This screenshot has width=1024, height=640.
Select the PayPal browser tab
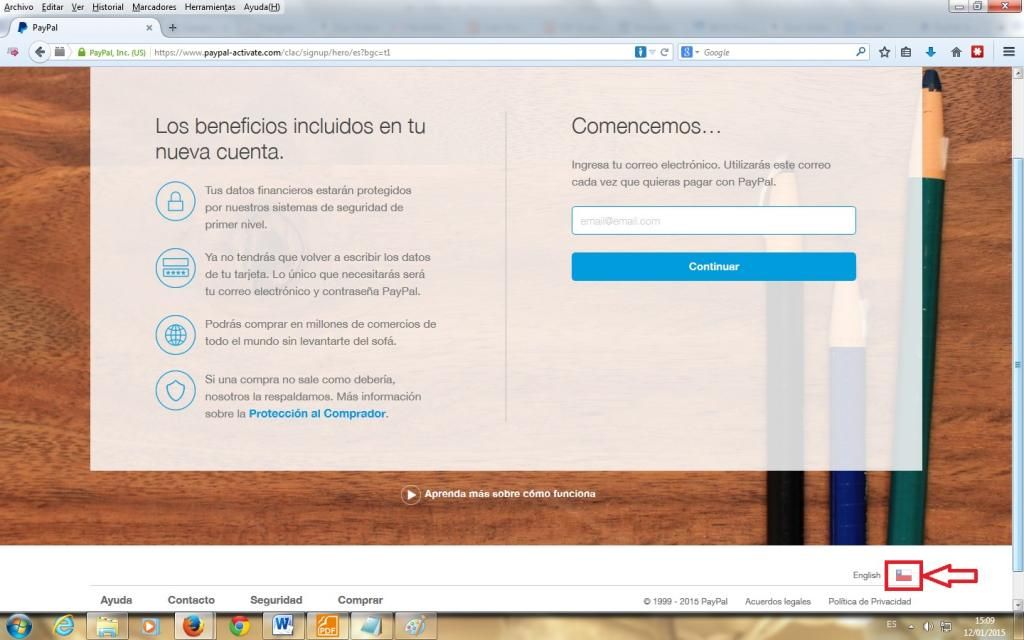point(84,28)
